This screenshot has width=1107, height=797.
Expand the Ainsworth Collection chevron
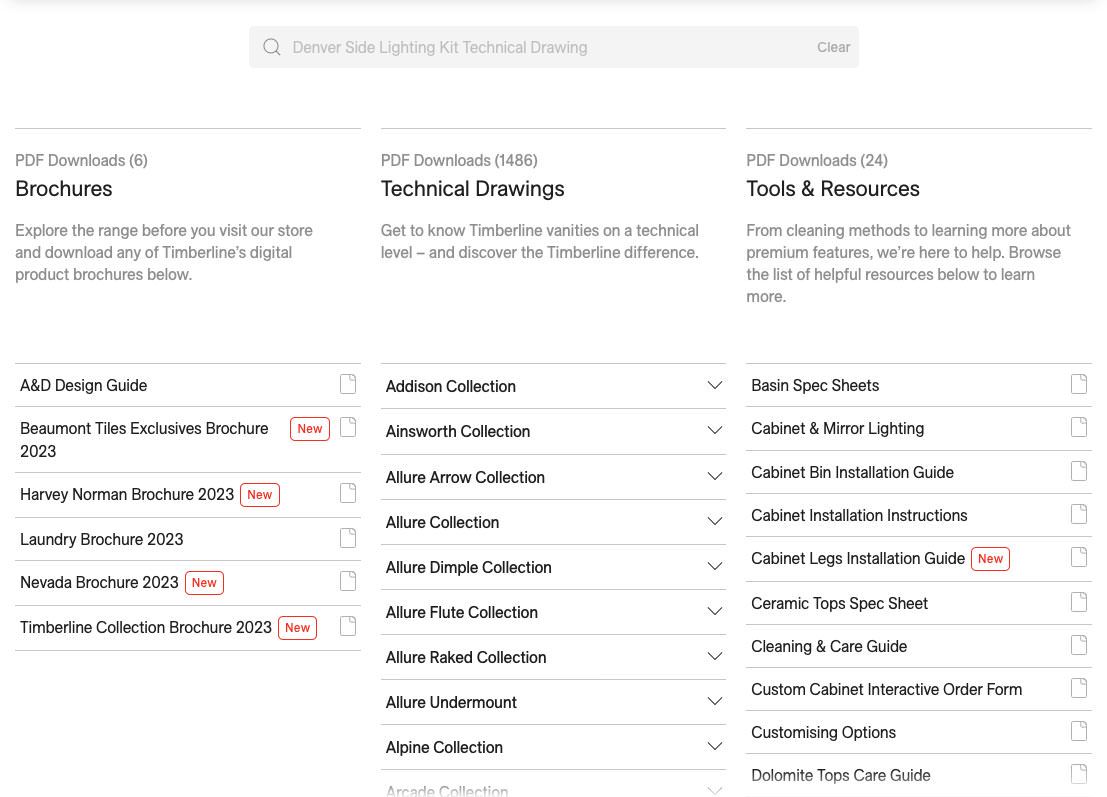714,431
